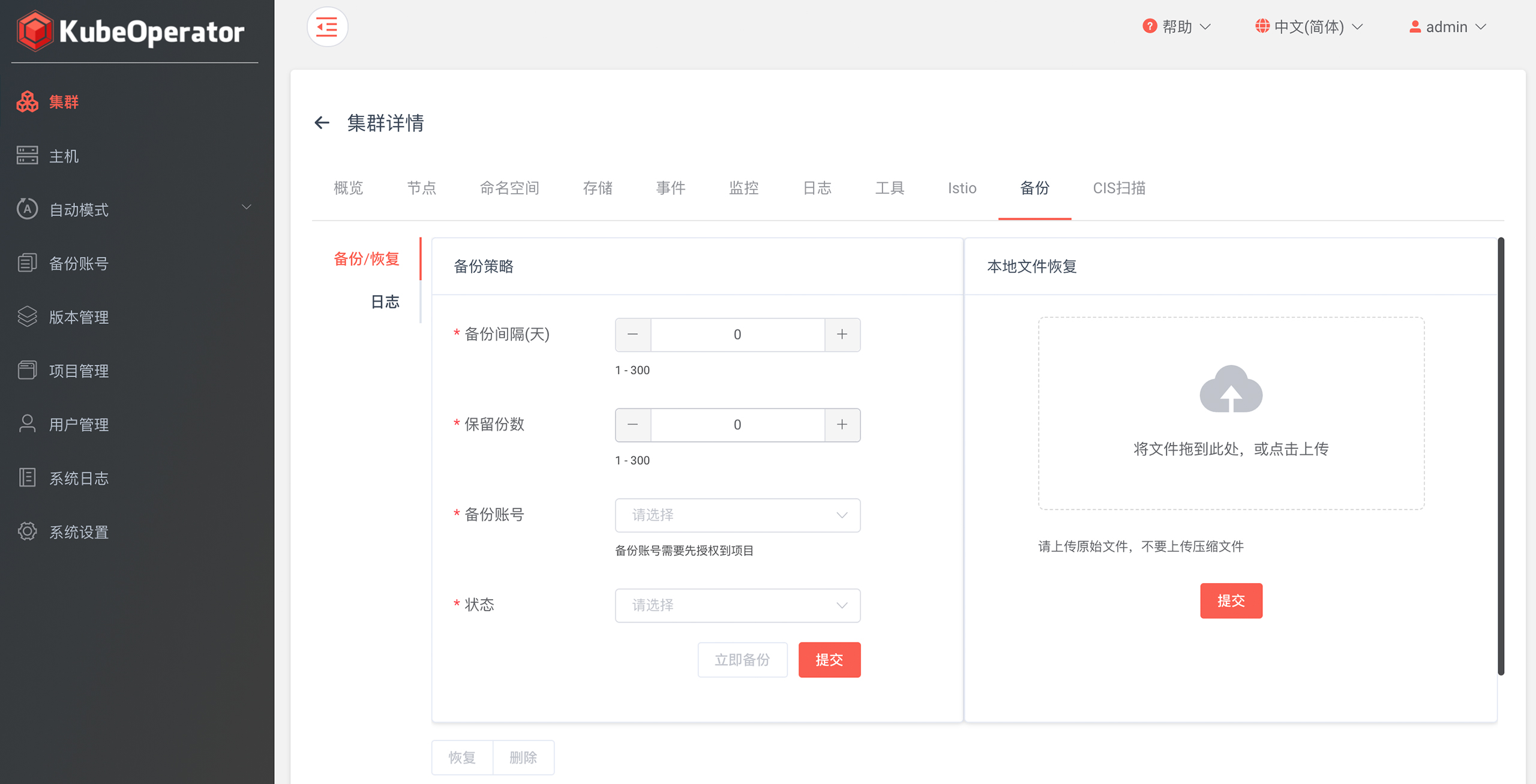Submit the local file restore (提交)

(1231, 600)
